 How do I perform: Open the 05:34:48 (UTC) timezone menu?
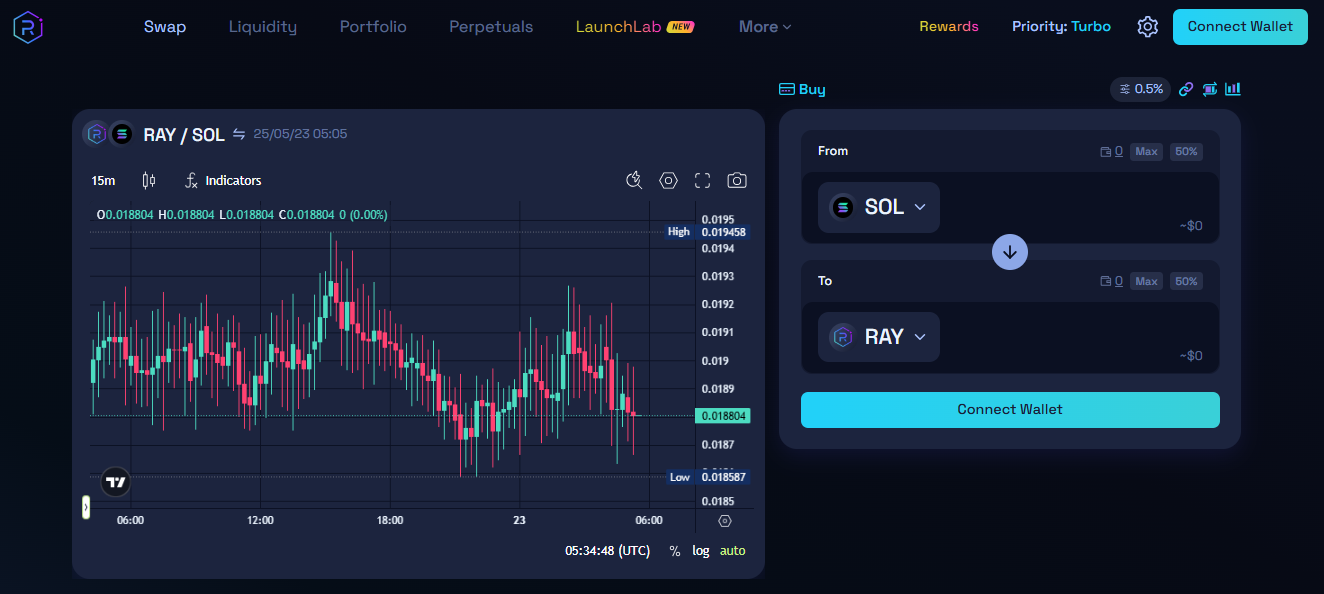pos(607,551)
